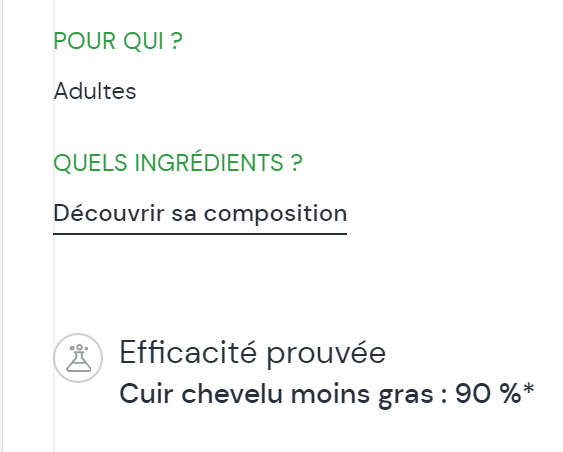This screenshot has height=452, width=563.
Task: Click the word composition in the link
Action: click(x=275, y=215)
